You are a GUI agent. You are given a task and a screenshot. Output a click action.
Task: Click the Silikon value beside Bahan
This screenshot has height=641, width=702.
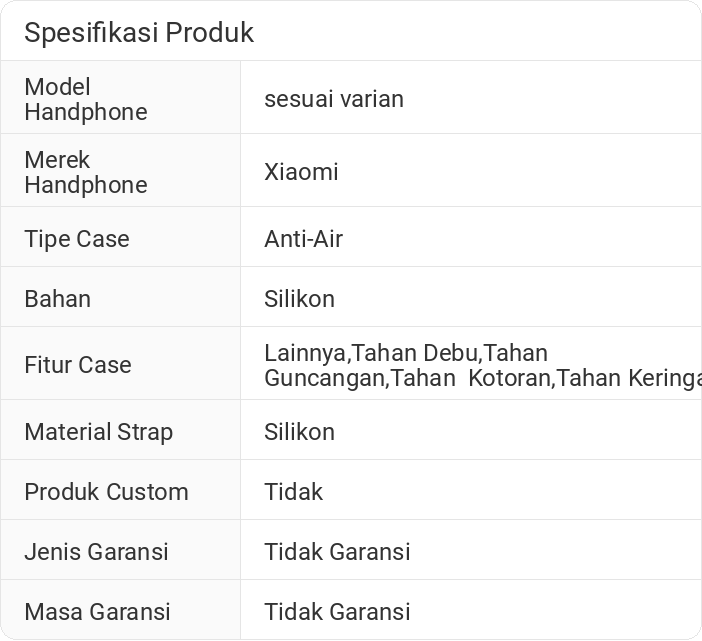[x=299, y=299]
